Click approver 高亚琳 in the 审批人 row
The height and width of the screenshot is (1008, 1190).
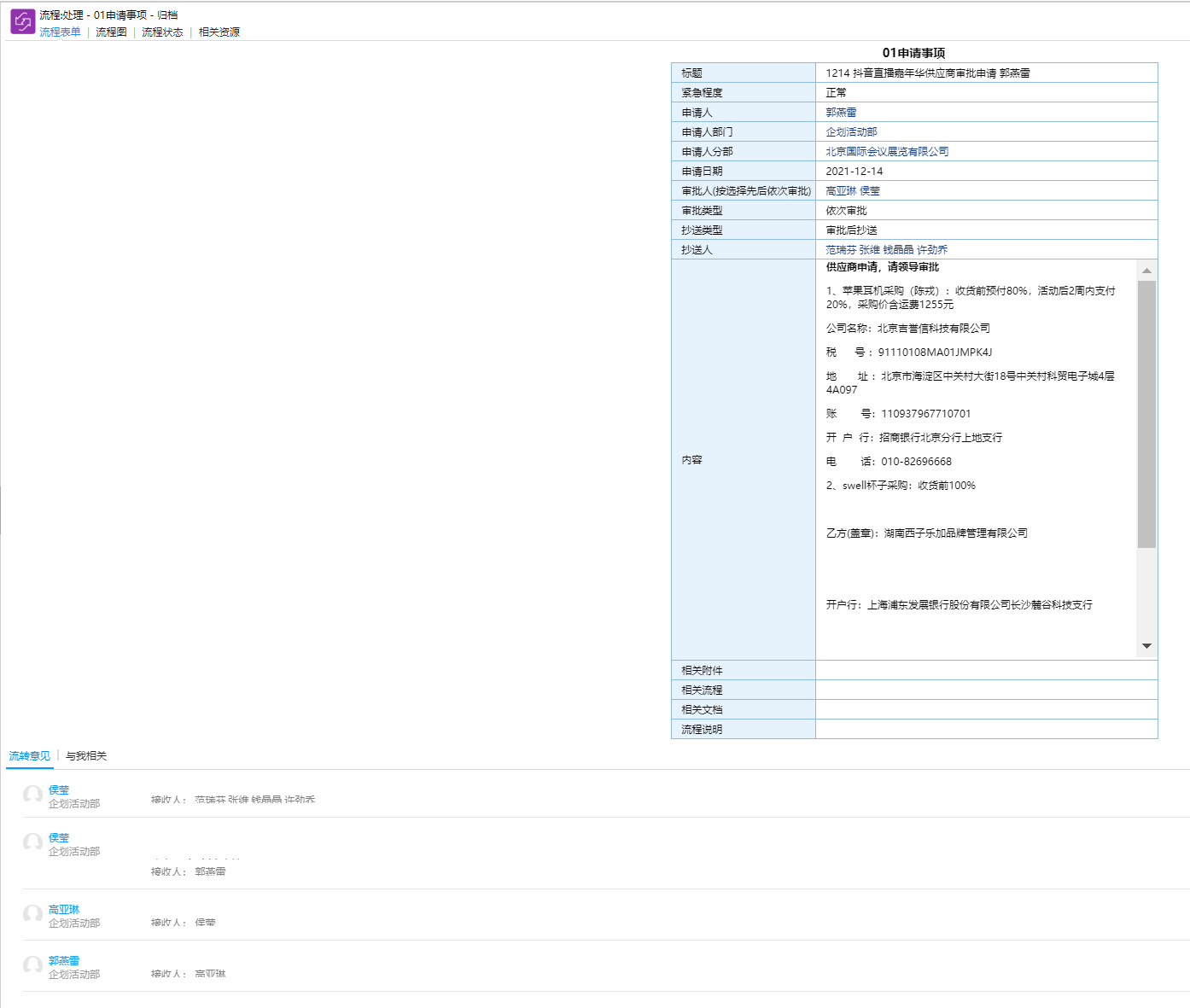(x=840, y=191)
